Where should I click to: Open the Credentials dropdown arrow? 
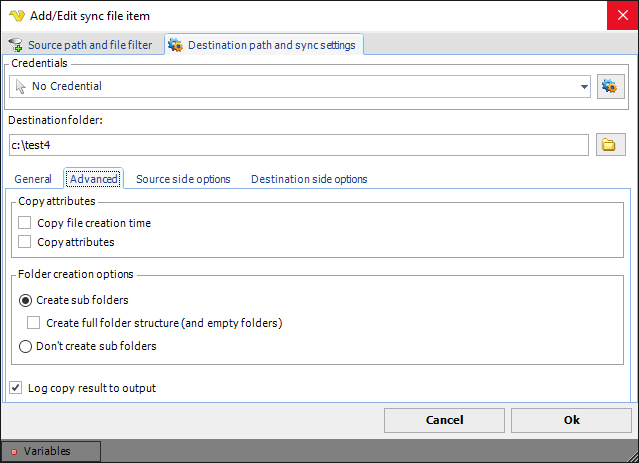pyautogui.click(x=584, y=86)
